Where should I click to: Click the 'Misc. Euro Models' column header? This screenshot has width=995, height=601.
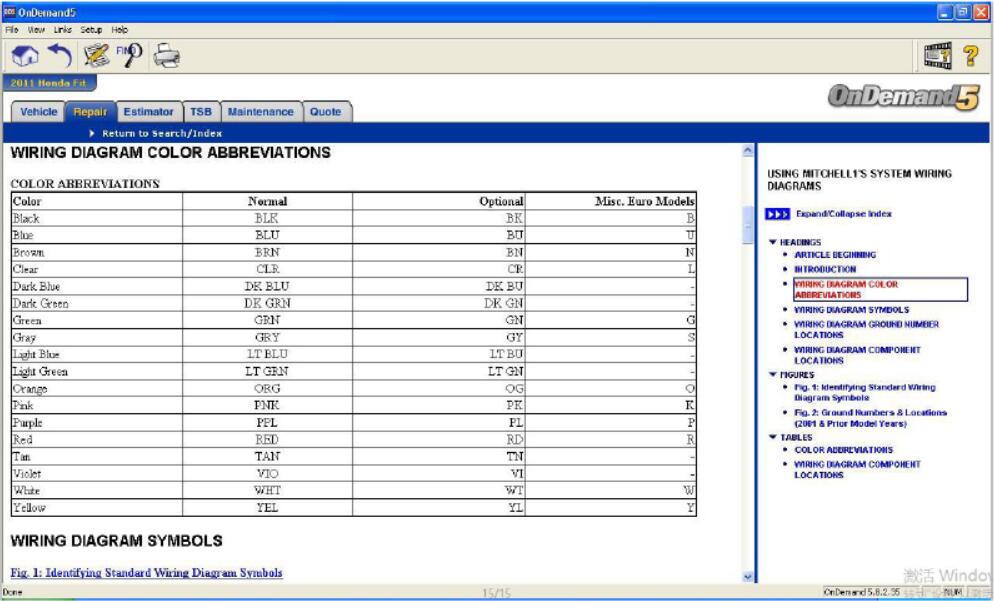click(x=610, y=201)
